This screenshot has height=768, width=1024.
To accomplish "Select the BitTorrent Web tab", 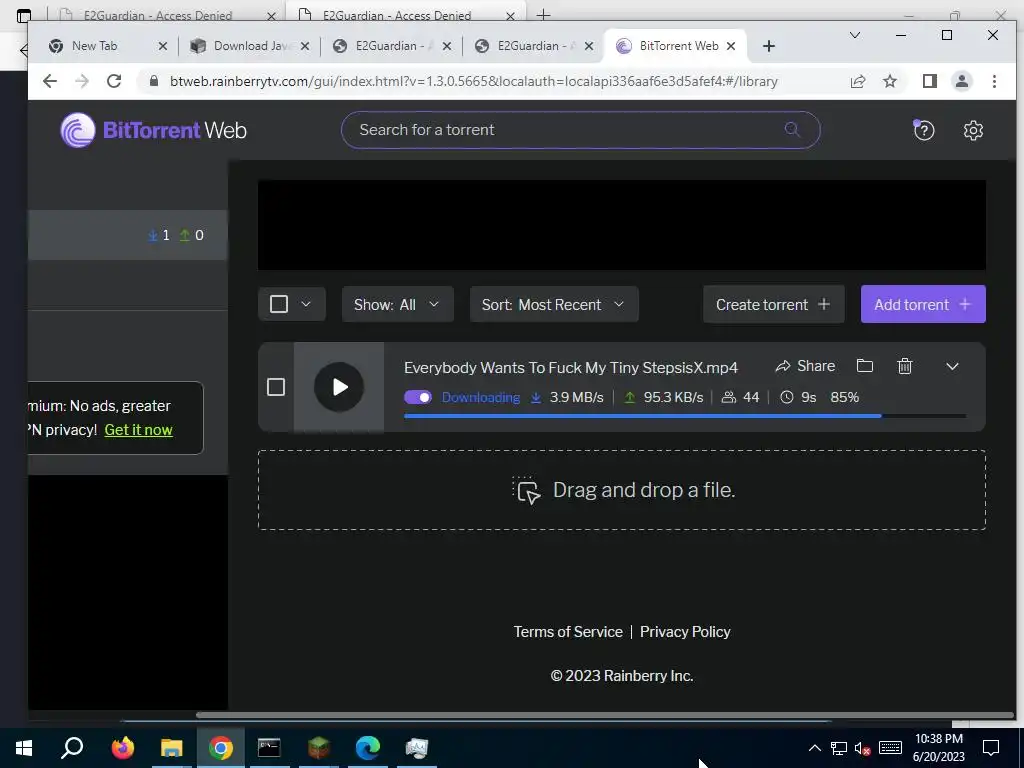I will tap(673, 46).
